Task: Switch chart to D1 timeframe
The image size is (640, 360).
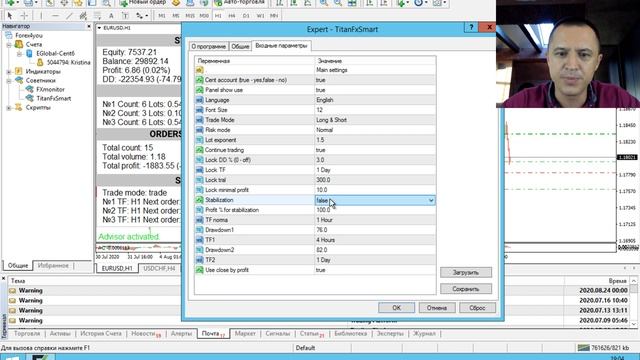Action: tap(246, 16)
